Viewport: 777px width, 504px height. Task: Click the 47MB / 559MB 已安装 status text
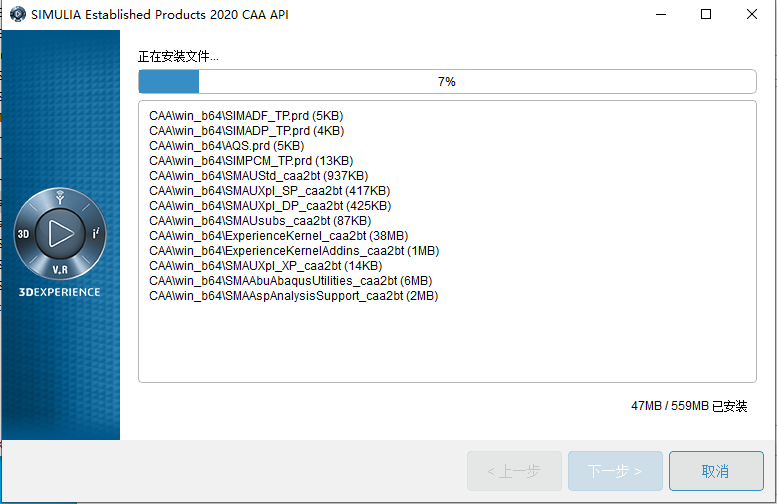point(689,406)
